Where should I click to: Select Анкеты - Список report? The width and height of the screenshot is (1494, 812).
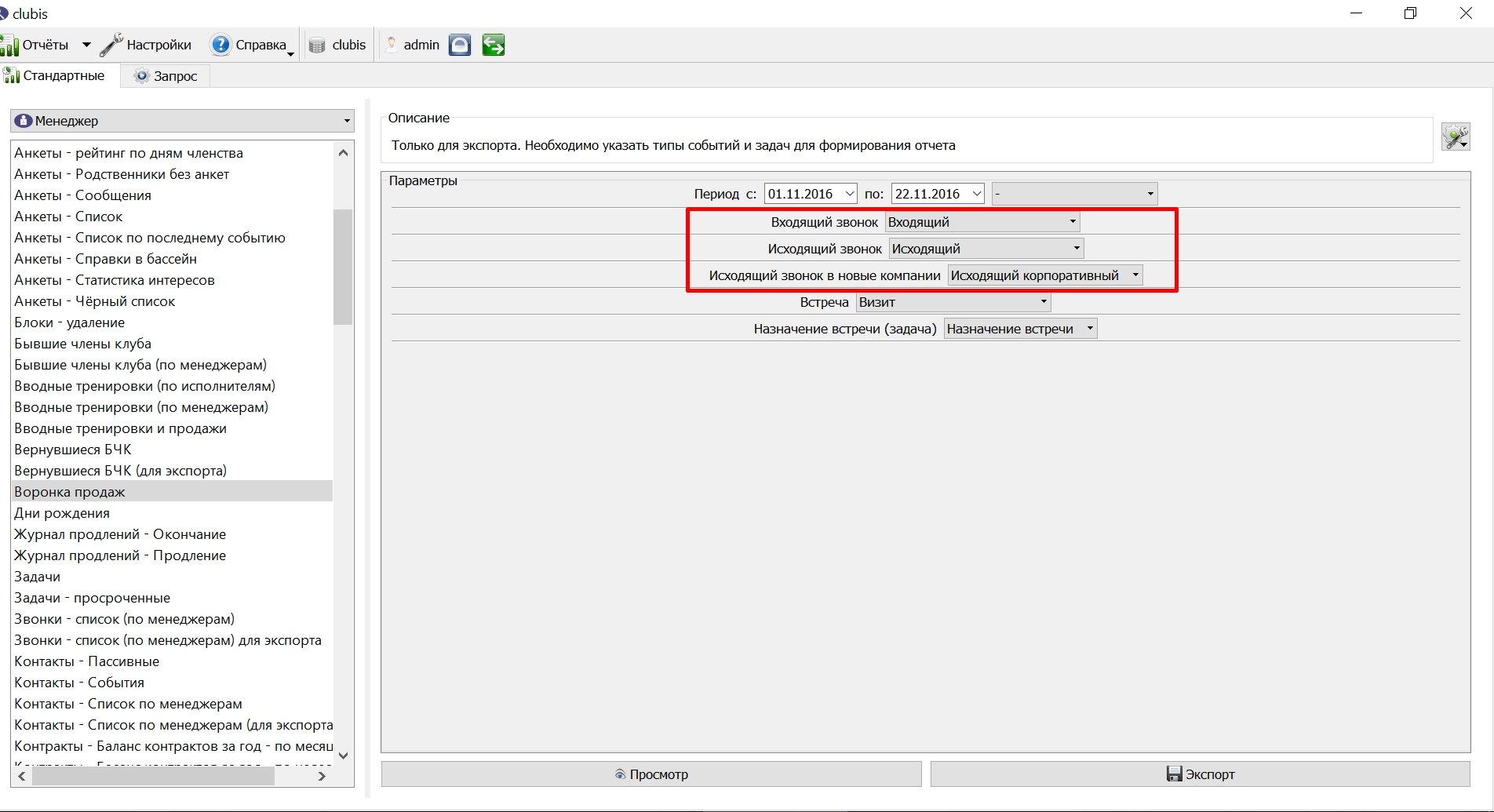point(173,217)
